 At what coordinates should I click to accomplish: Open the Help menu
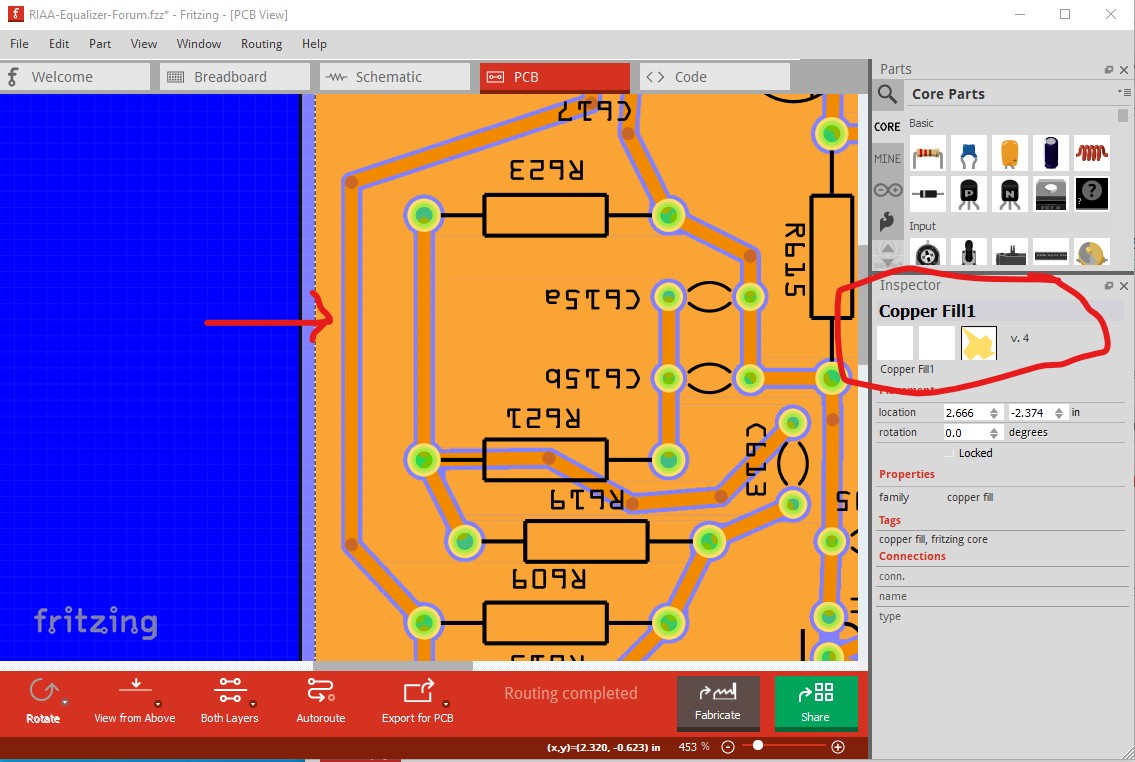click(x=314, y=43)
